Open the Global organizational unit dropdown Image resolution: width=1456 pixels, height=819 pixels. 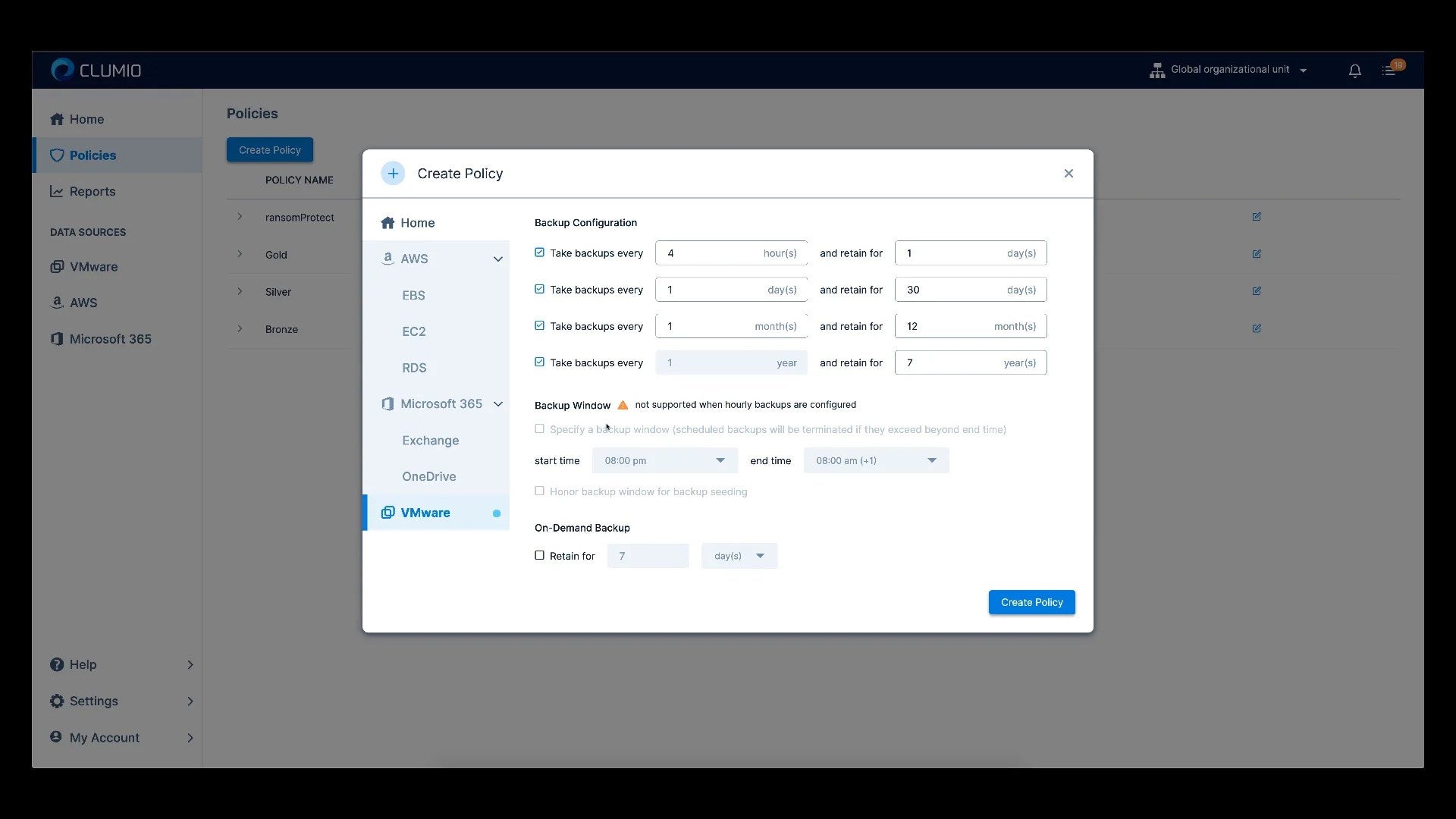(x=1228, y=70)
